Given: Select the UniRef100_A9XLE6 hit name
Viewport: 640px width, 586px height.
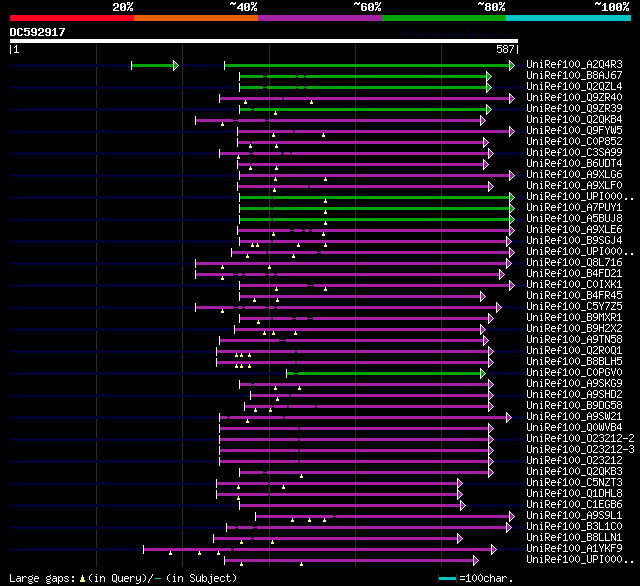Looking at the screenshot, I should pyautogui.click(x=574, y=230).
